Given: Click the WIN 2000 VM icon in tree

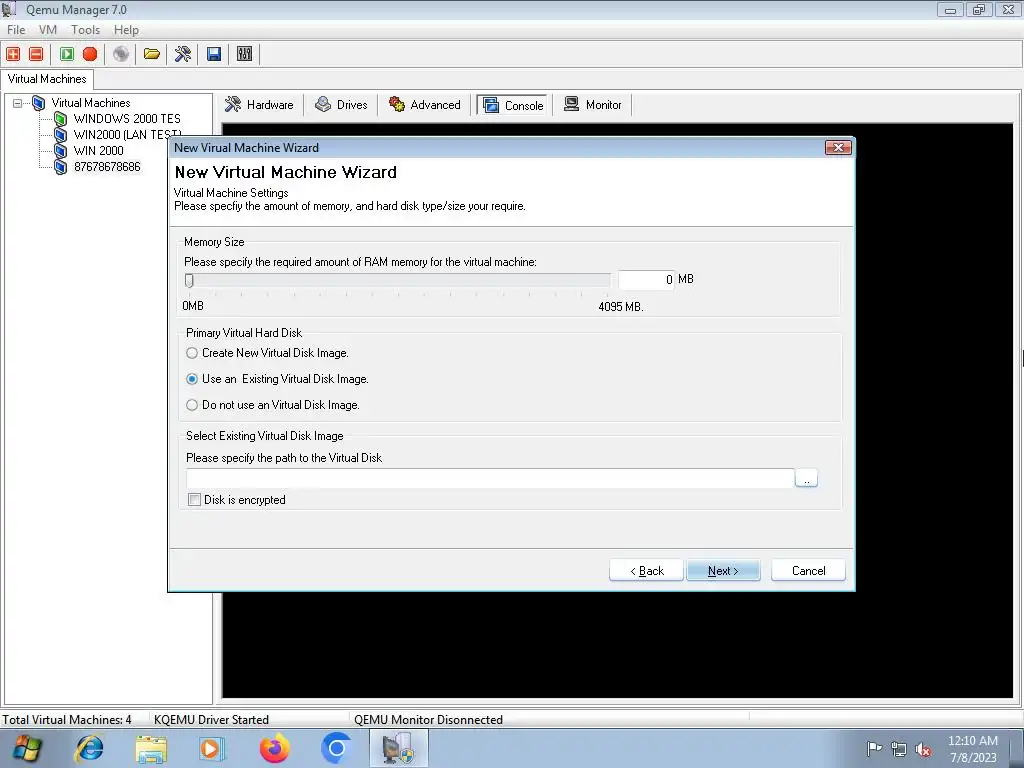Looking at the screenshot, I should [x=61, y=151].
